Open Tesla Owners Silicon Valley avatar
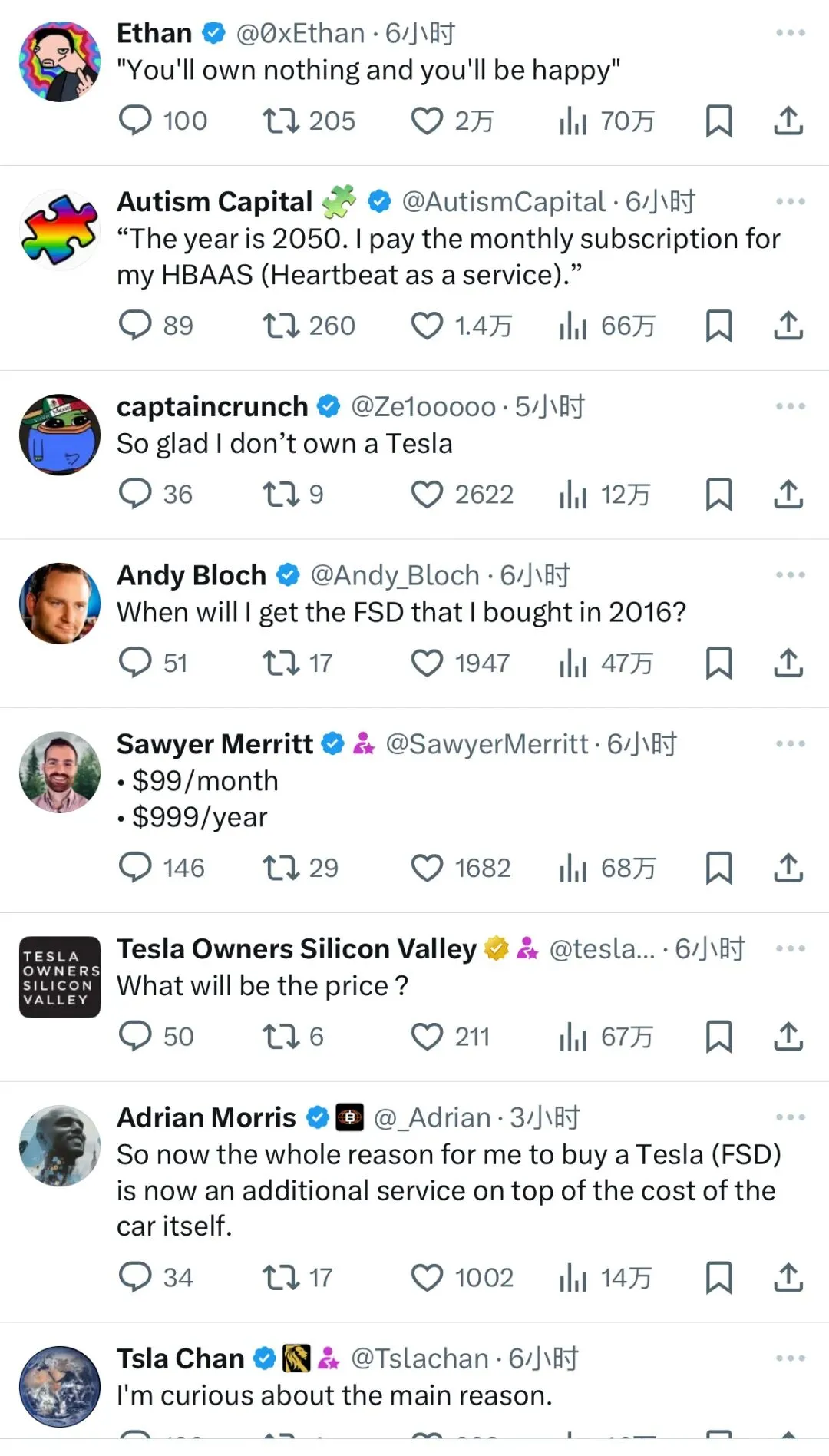 pos(60,977)
